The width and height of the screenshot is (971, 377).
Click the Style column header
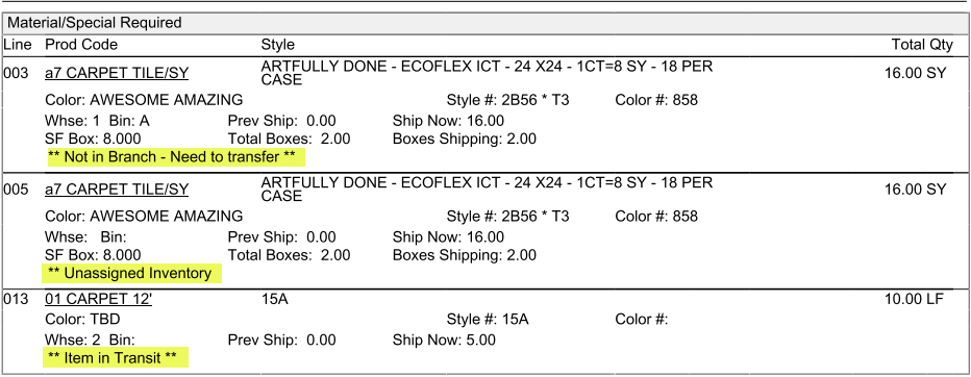(278, 45)
